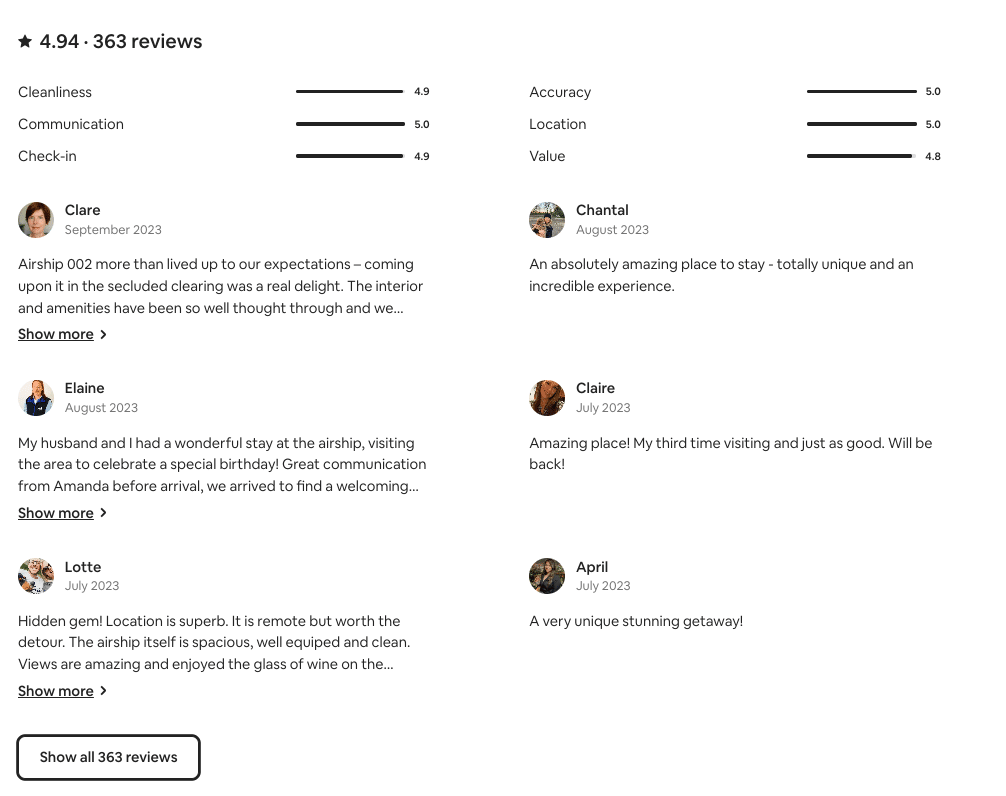Screen dimensions: 1006x796
Task: Expand Clare's review with Show more
Action: (x=56, y=334)
